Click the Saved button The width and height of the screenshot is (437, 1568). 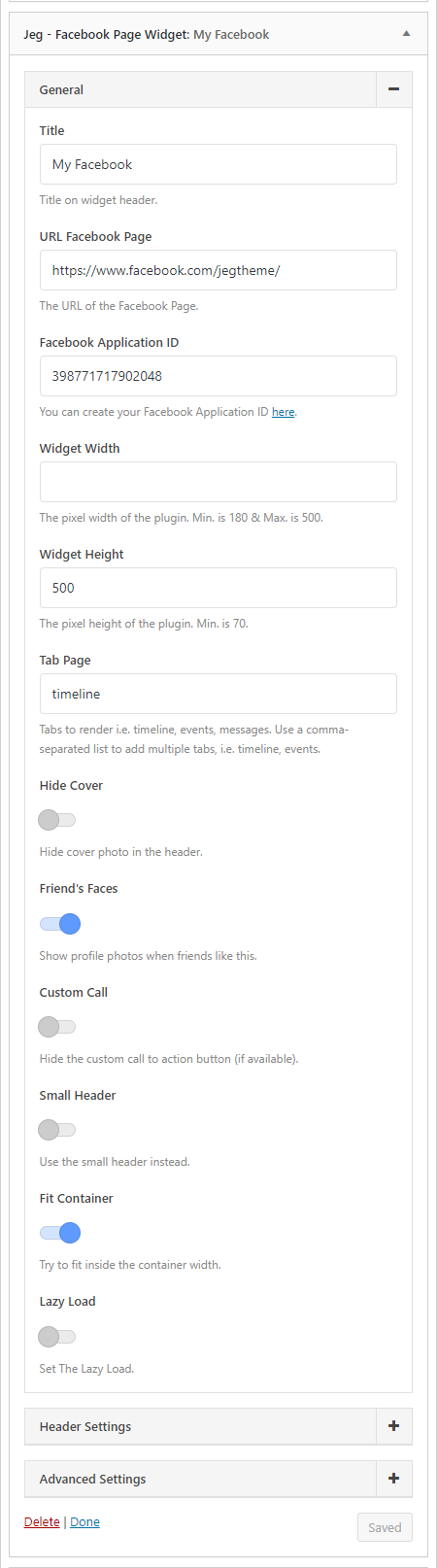point(385,1527)
